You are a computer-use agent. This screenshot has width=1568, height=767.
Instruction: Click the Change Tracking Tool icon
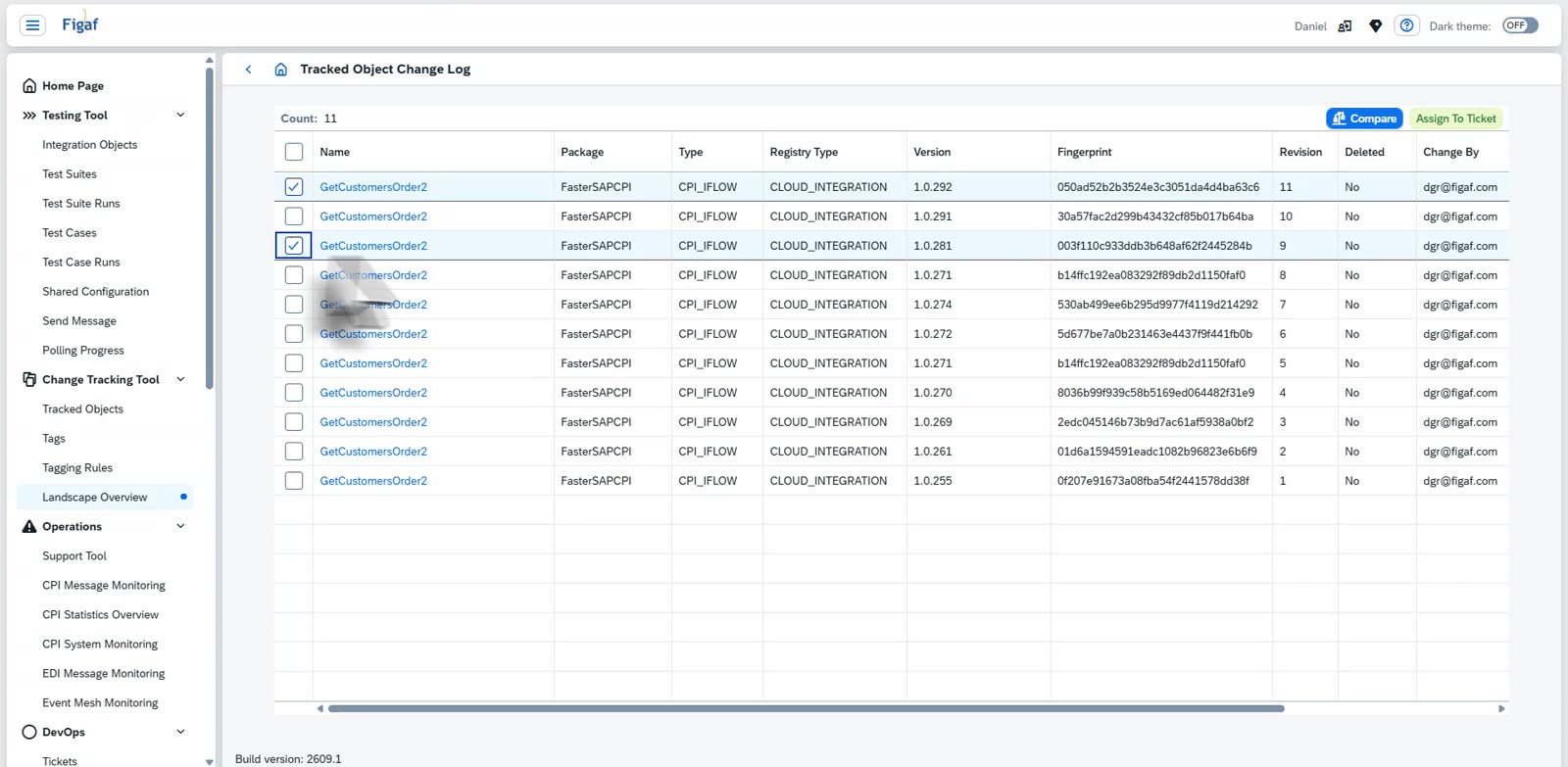(29, 380)
